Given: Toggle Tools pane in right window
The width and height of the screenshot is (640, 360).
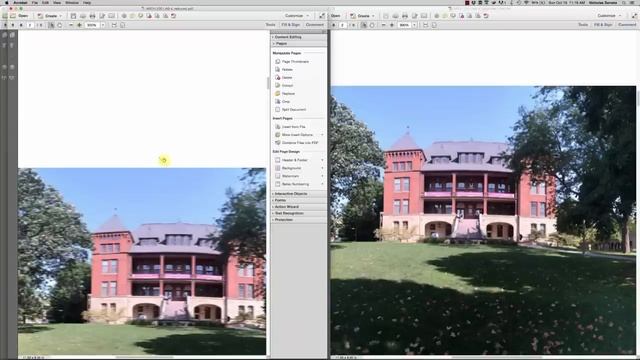Looking at the screenshot, I should 583,25.
